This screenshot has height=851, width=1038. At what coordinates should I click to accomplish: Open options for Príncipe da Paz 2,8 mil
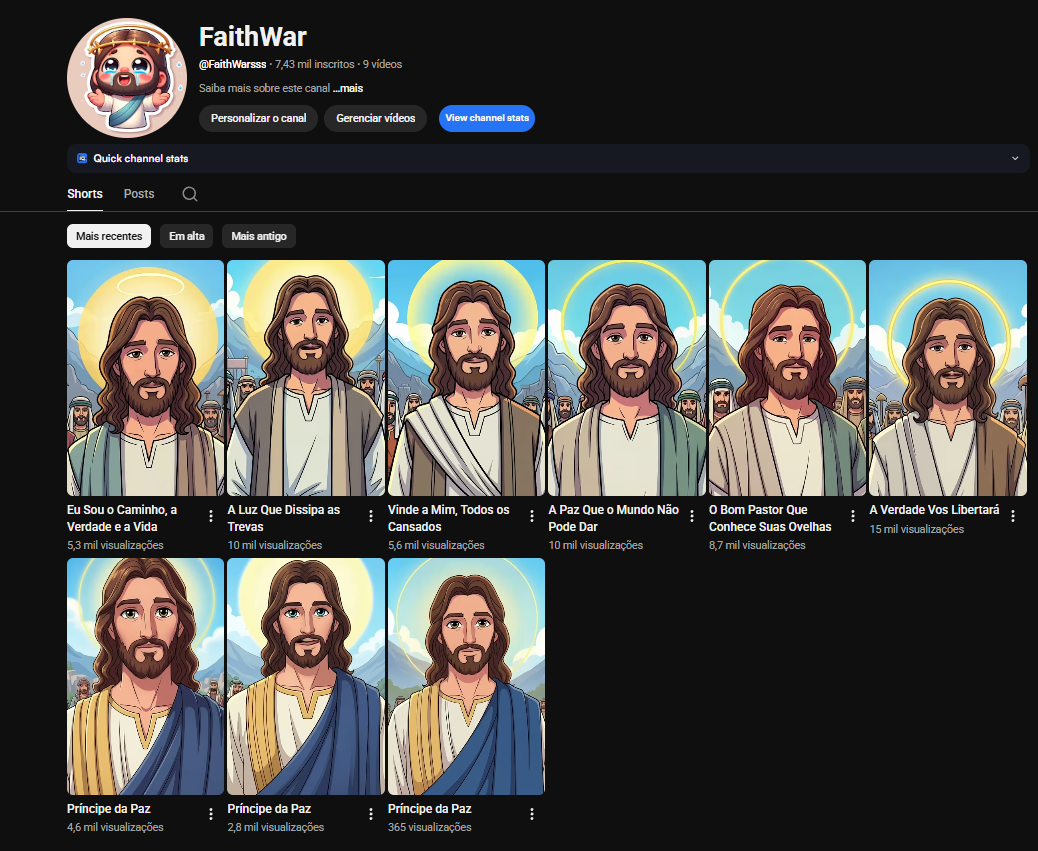[371, 815]
